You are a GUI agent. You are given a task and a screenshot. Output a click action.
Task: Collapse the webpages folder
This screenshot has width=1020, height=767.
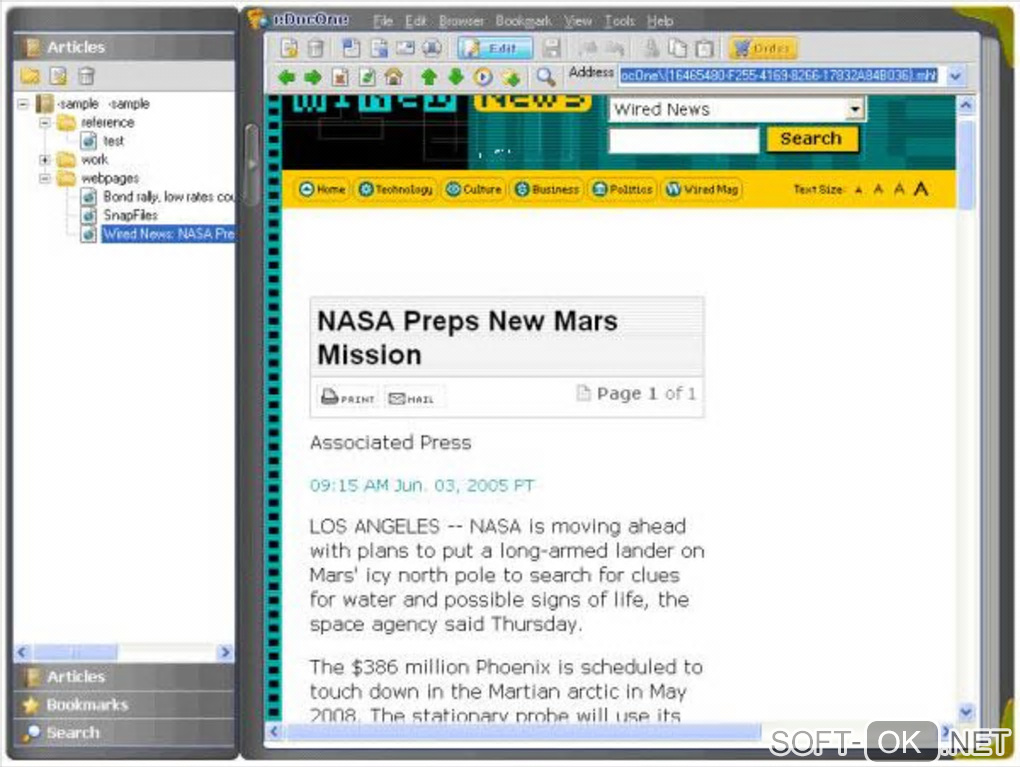coord(44,178)
